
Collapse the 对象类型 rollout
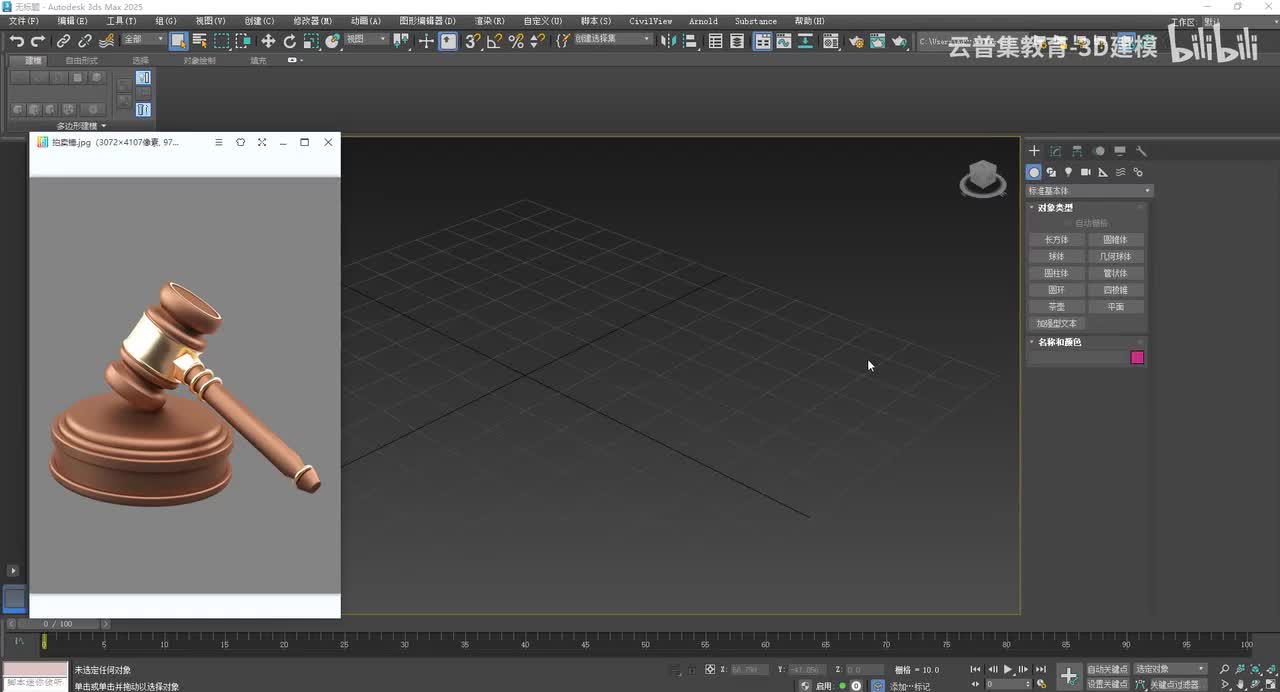(x=1055, y=208)
